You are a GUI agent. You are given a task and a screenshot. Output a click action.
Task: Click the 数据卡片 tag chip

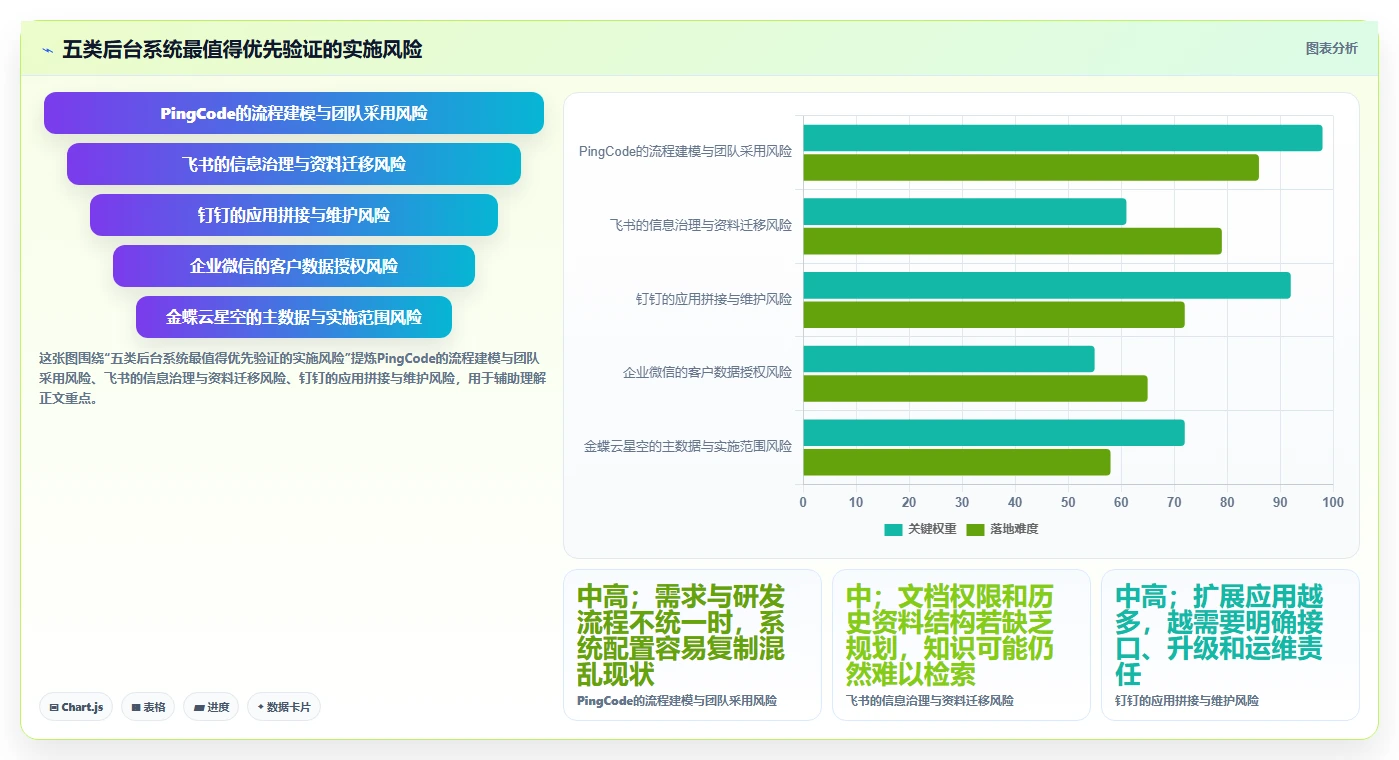coord(284,707)
